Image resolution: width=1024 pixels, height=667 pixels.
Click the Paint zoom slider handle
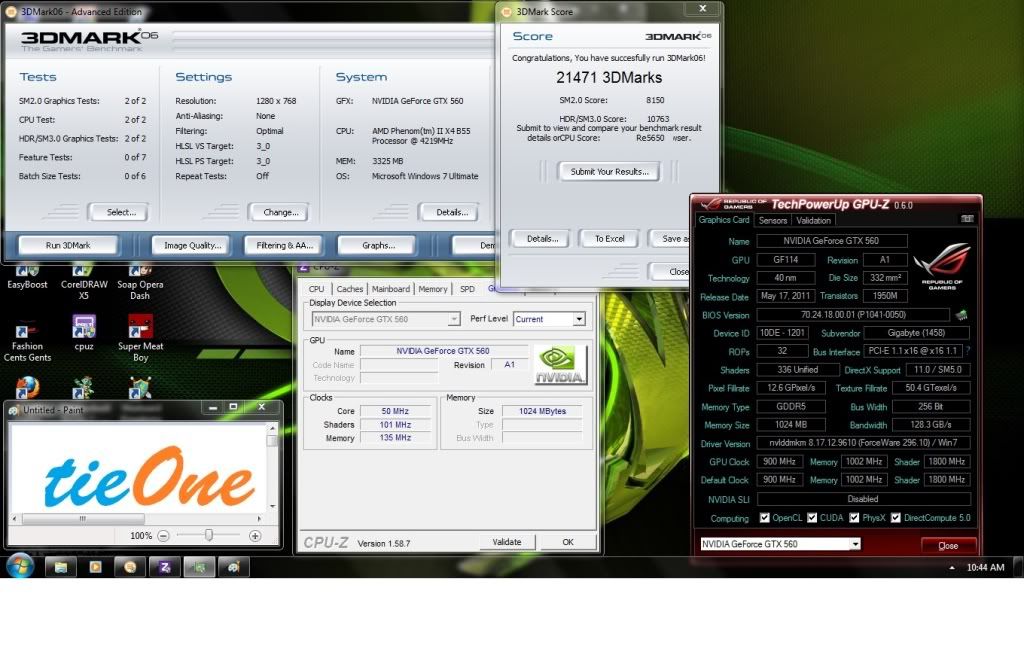[209, 535]
